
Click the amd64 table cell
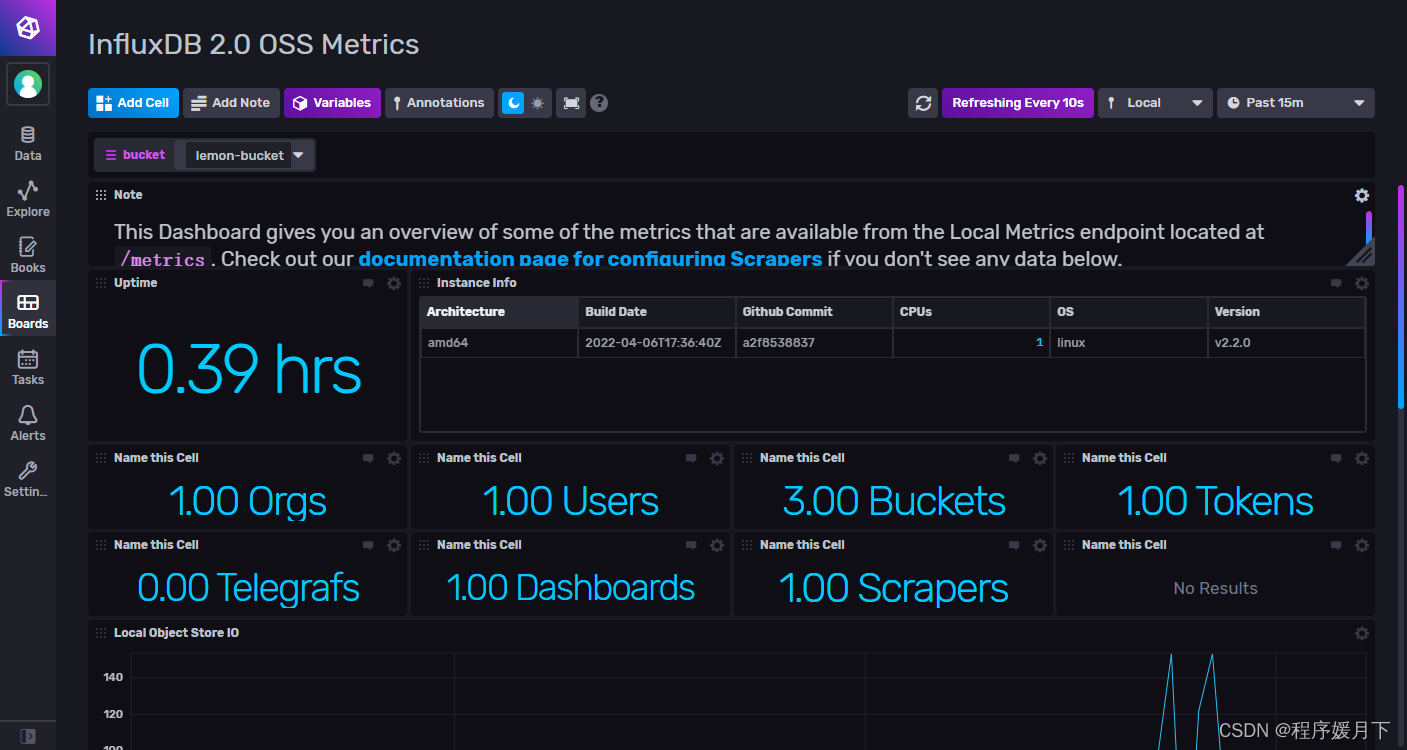(499, 342)
